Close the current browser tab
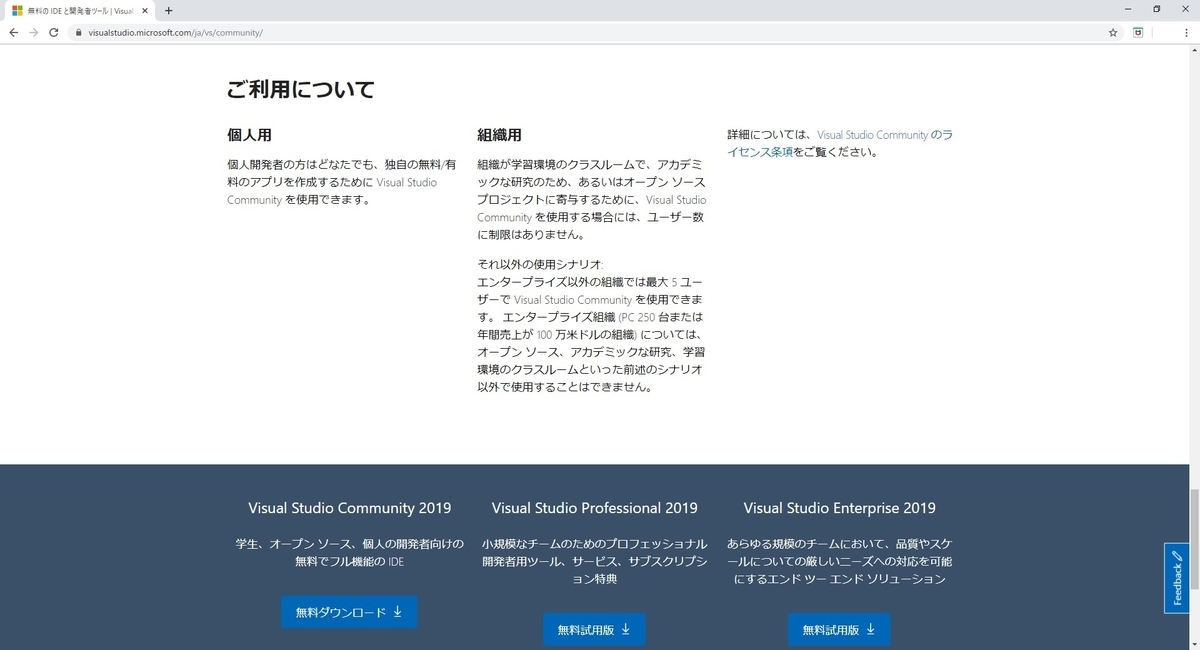Viewport: 1200px width, 650px height. pos(144,11)
